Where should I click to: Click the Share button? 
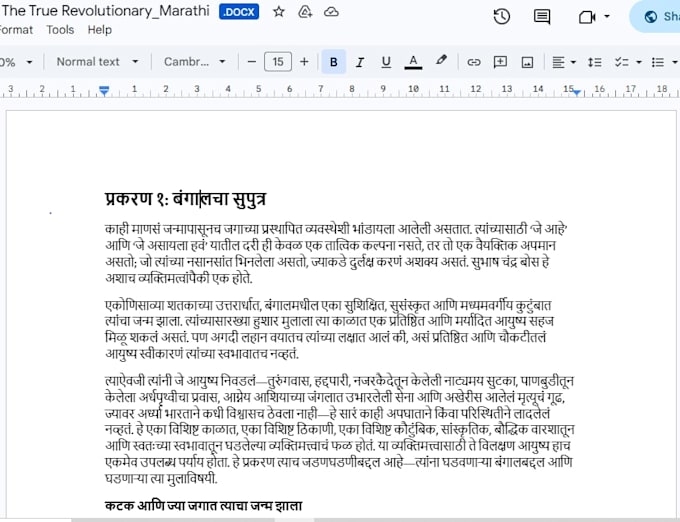tap(656, 16)
